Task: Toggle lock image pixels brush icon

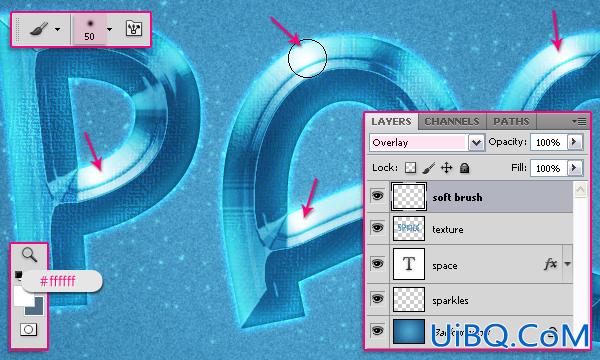Action: tap(429, 168)
